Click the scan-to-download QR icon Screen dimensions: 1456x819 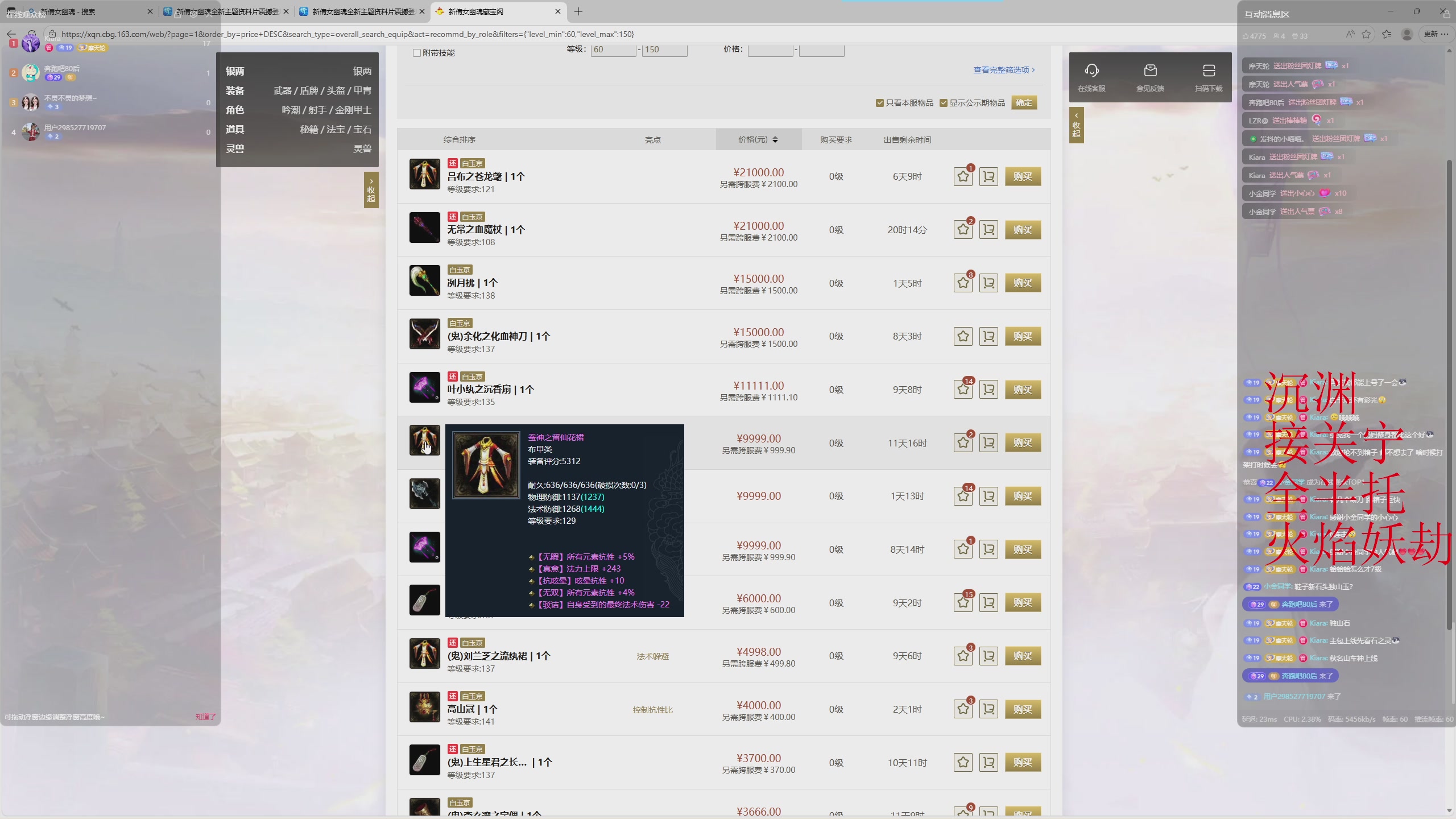tap(1209, 71)
